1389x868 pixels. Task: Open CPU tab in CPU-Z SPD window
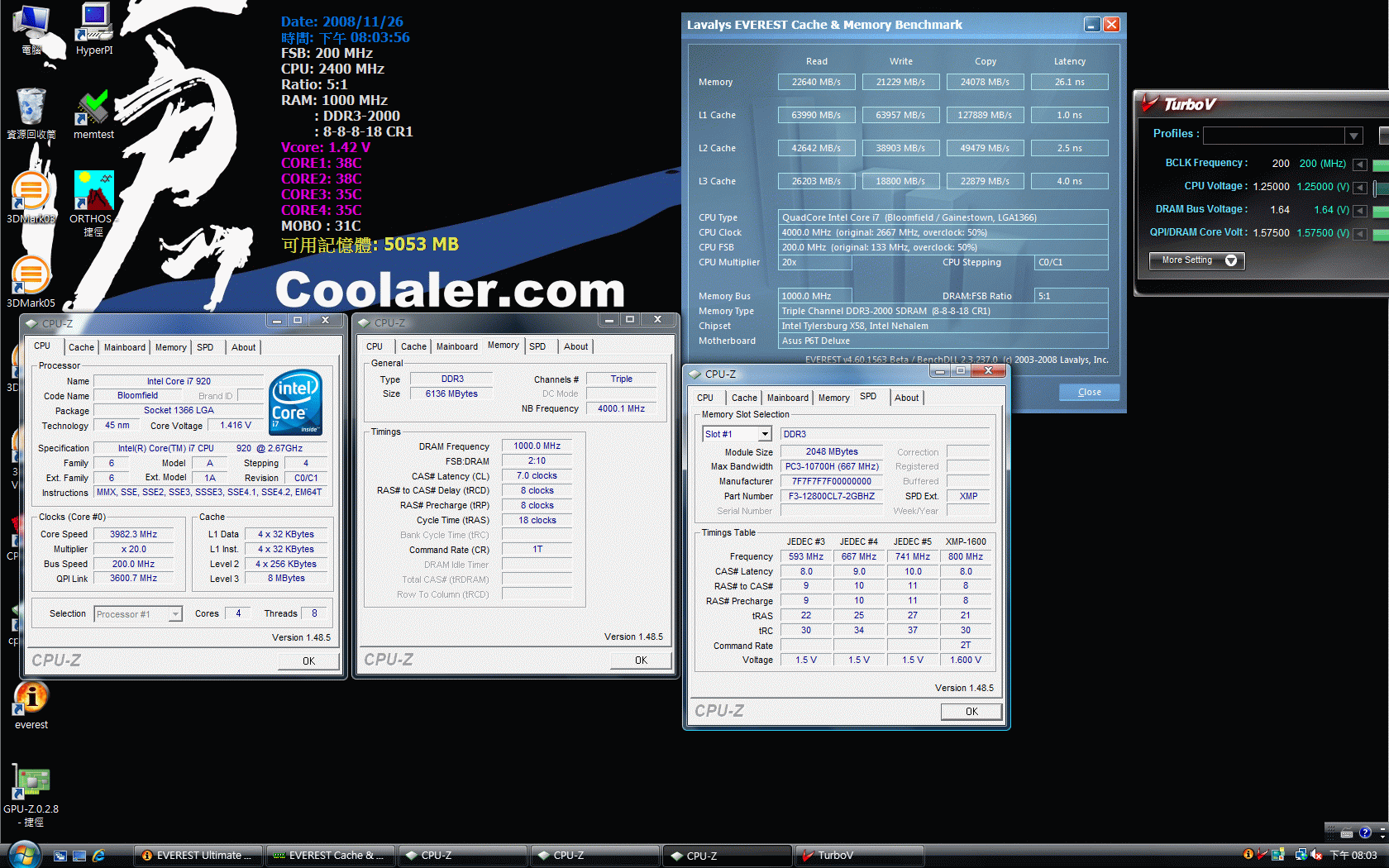pyautogui.click(x=705, y=398)
